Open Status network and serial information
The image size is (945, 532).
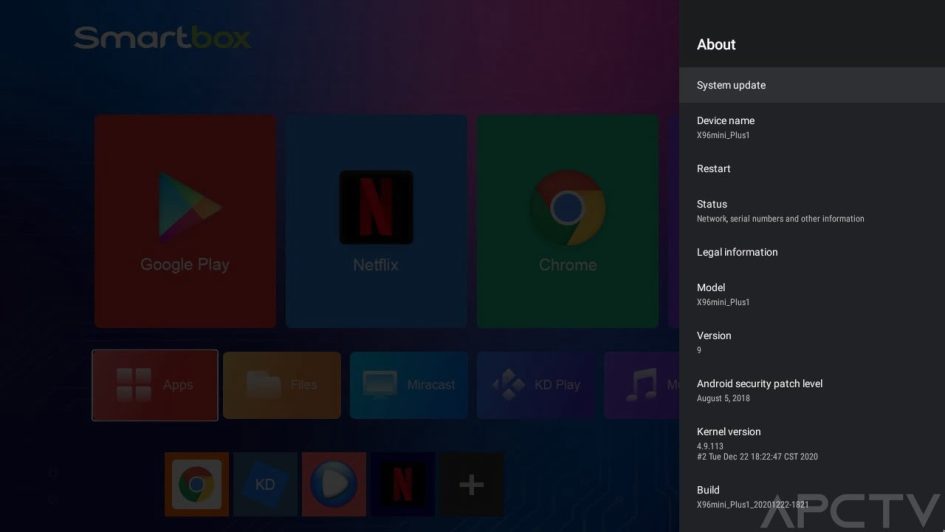pyautogui.click(x=811, y=211)
